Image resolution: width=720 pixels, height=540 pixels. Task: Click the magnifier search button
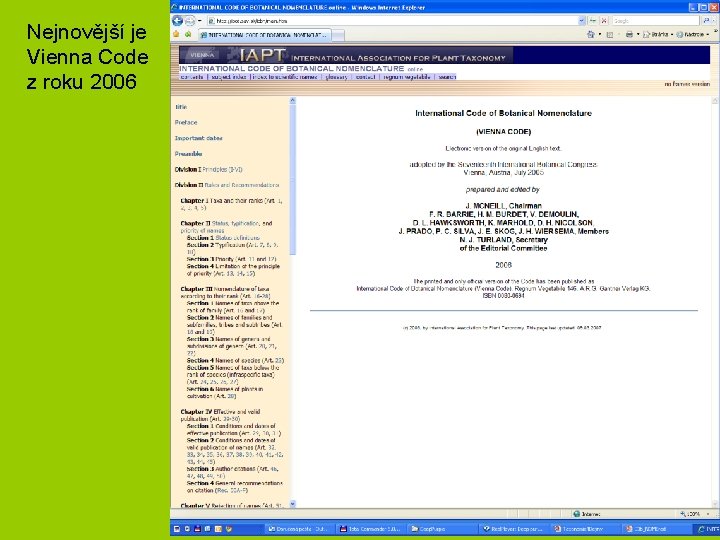point(707,21)
